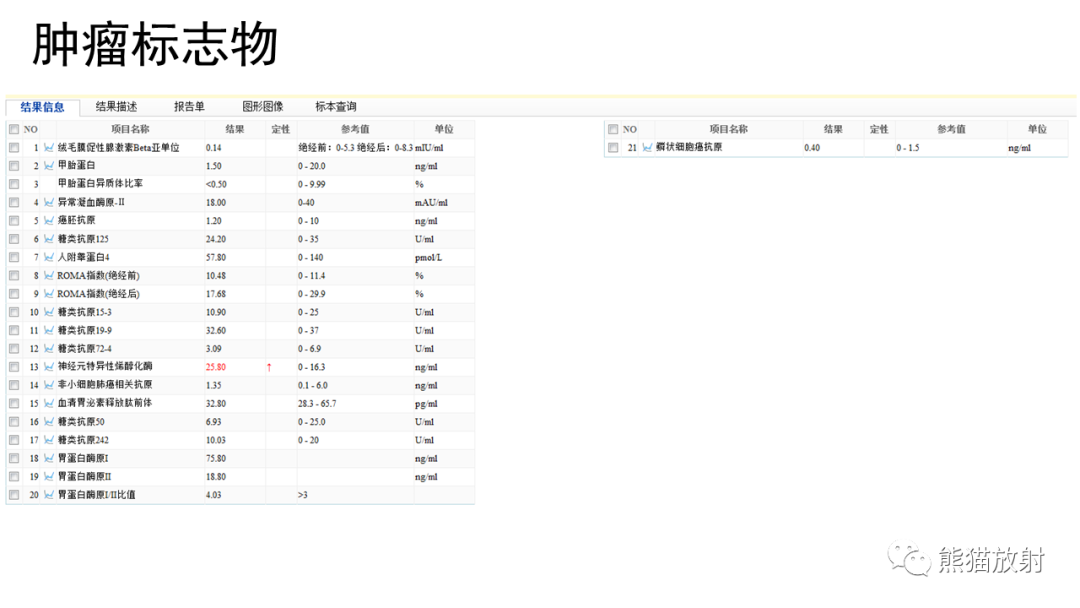
Task: Check the box for row 20 胃蛋白酶原I/II比值
Action: (14, 494)
